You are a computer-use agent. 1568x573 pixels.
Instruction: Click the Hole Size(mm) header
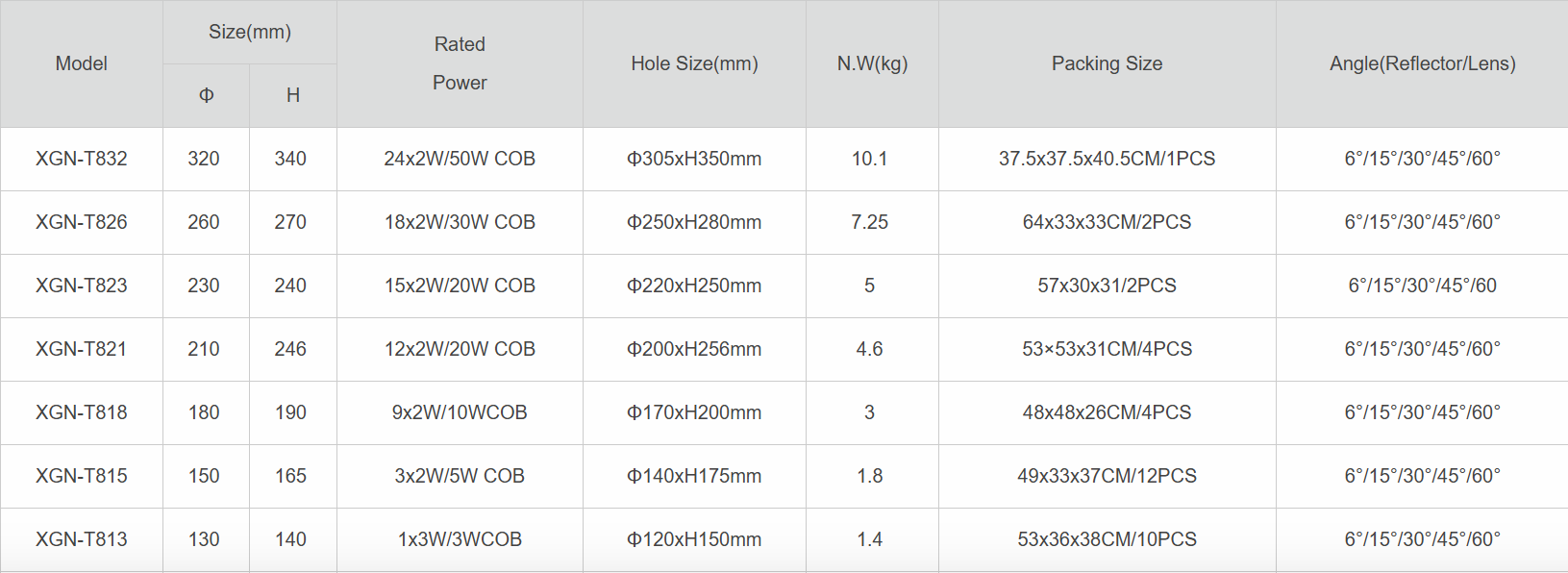(x=694, y=63)
